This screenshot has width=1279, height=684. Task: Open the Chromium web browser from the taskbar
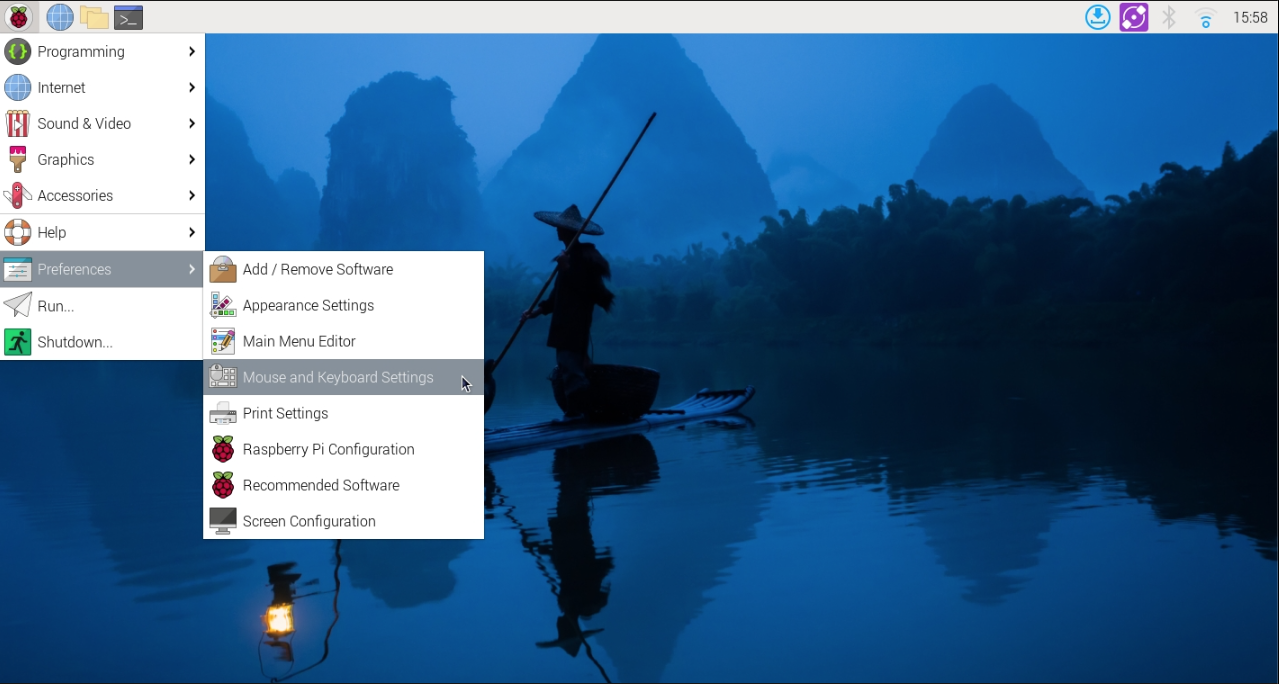[58, 17]
